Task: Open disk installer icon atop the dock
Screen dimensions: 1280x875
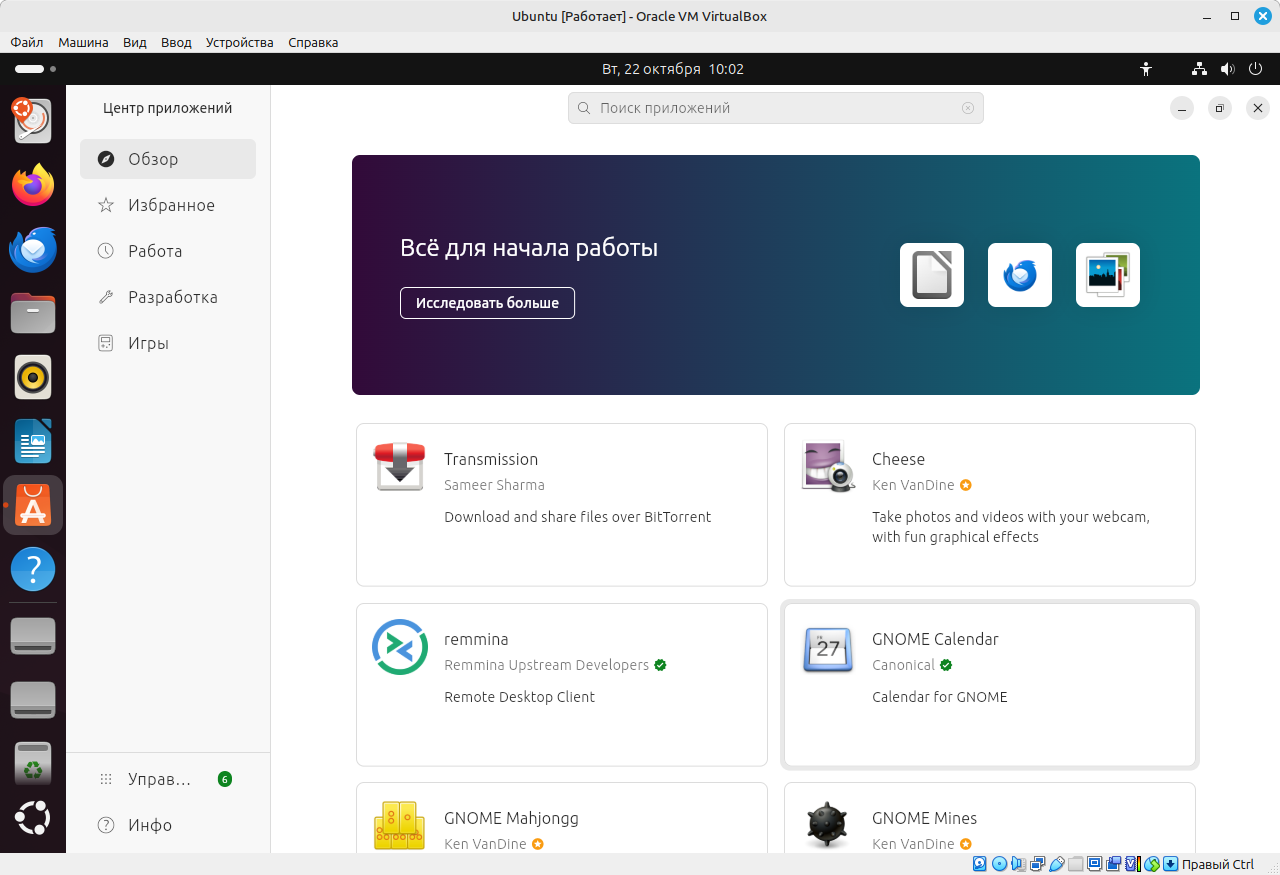Action: [x=33, y=121]
